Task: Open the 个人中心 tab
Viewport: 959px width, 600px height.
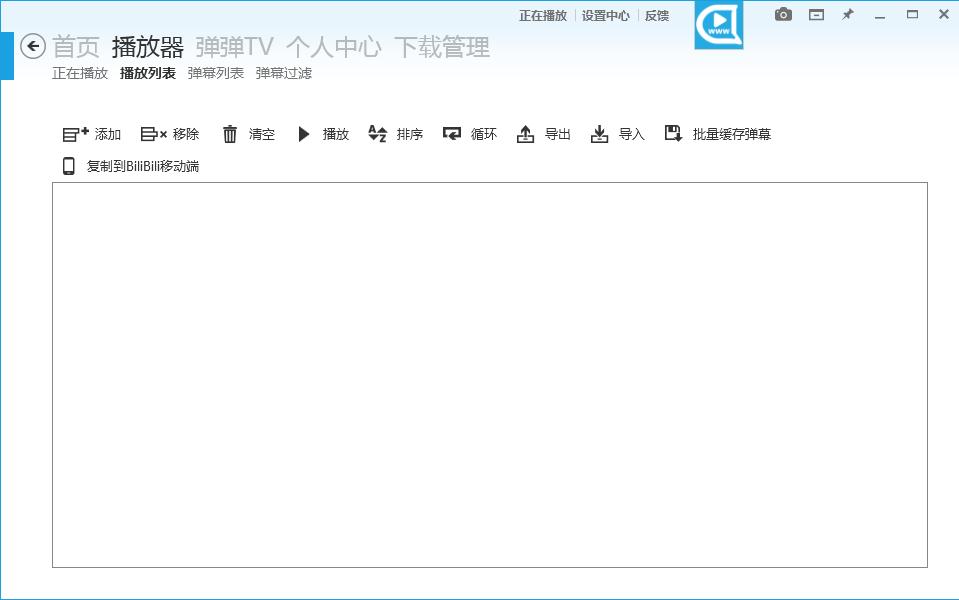Action: (334, 47)
